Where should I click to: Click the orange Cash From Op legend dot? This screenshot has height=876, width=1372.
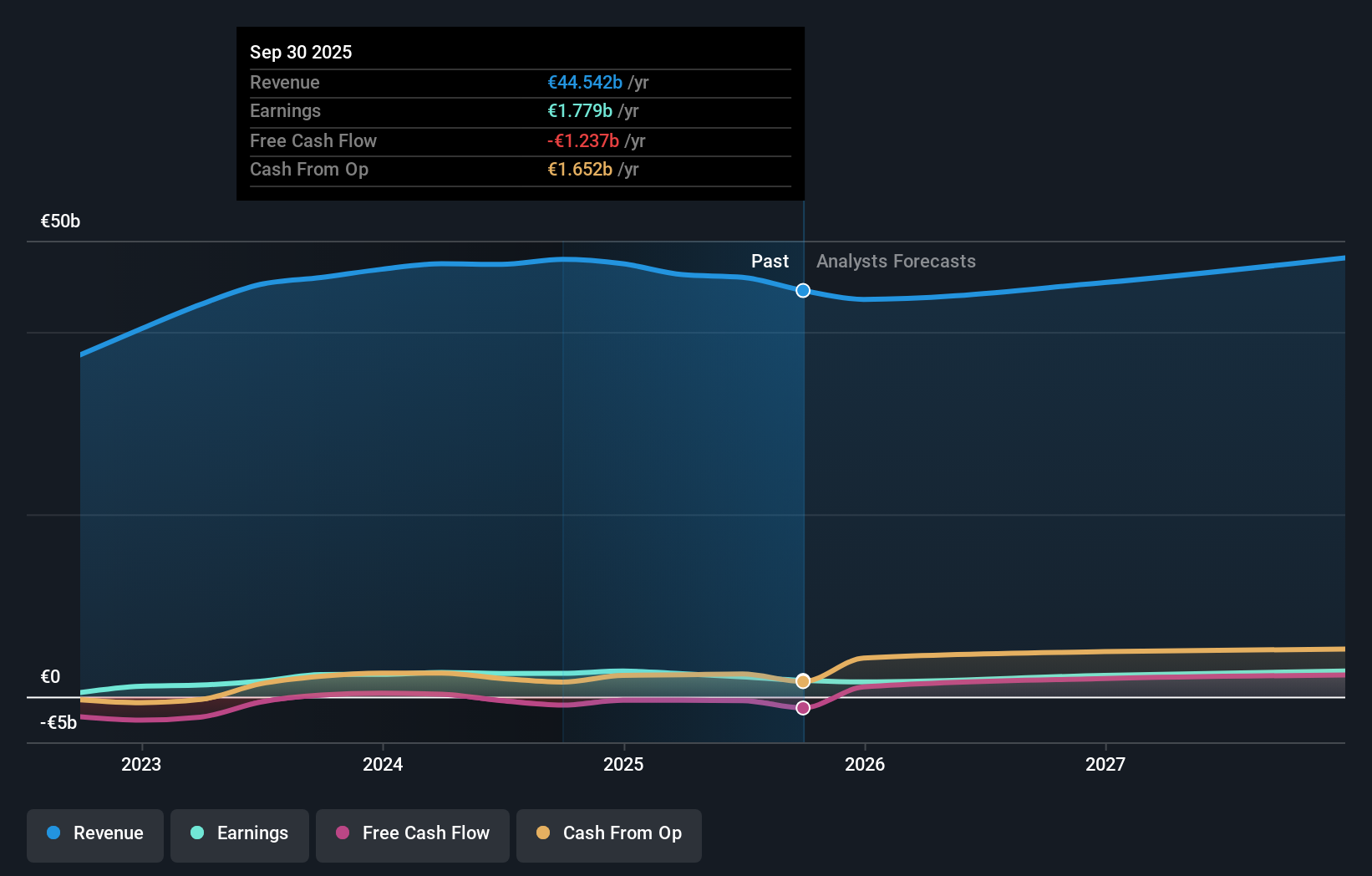(x=544, y=833)
